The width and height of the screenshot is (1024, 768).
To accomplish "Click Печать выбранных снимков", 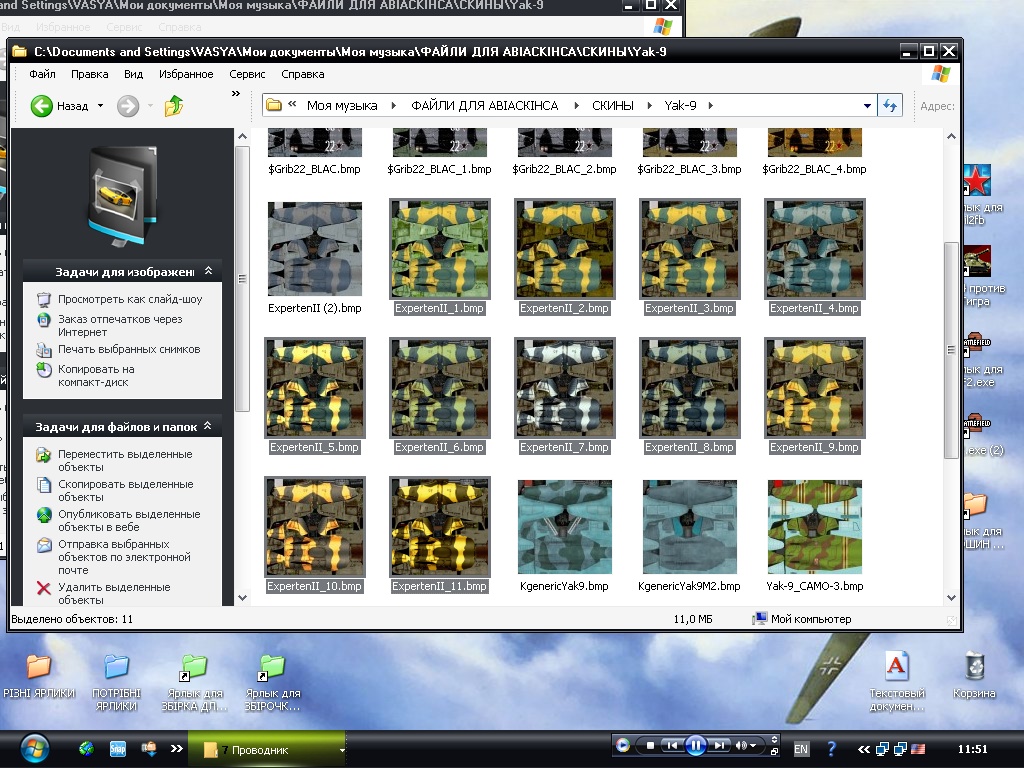I will coord(129,349).
